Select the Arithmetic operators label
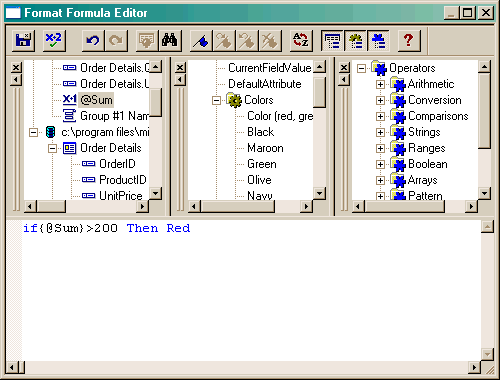This screenshot has width=500, height=380. pos(431,84)
